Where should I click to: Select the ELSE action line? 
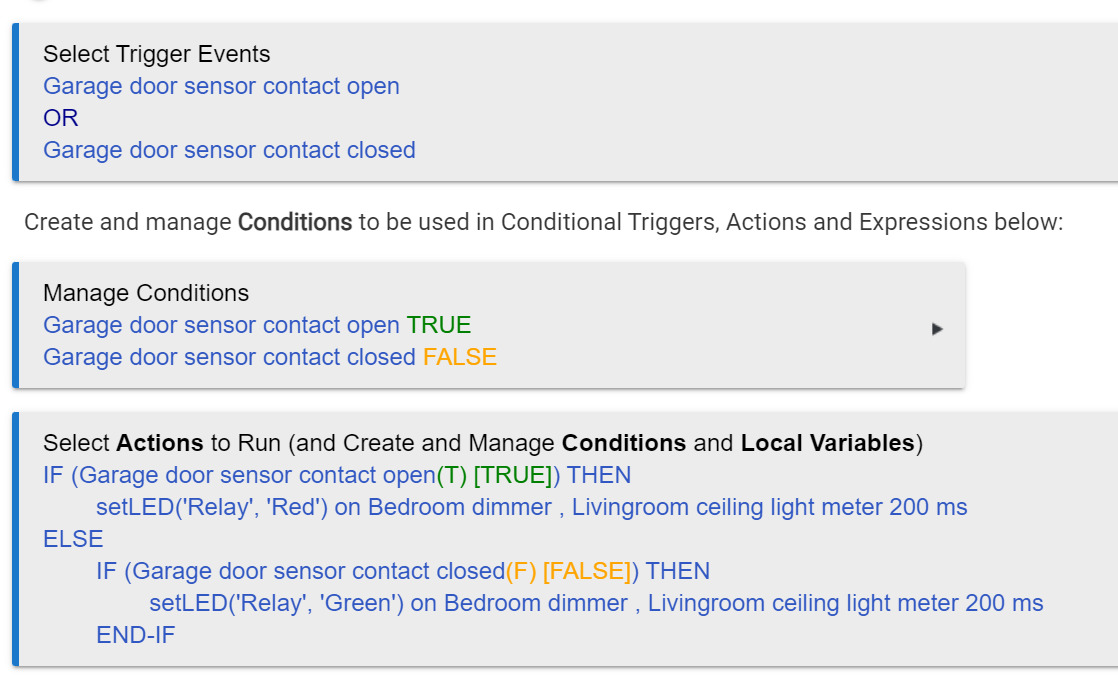pos(73,539)
